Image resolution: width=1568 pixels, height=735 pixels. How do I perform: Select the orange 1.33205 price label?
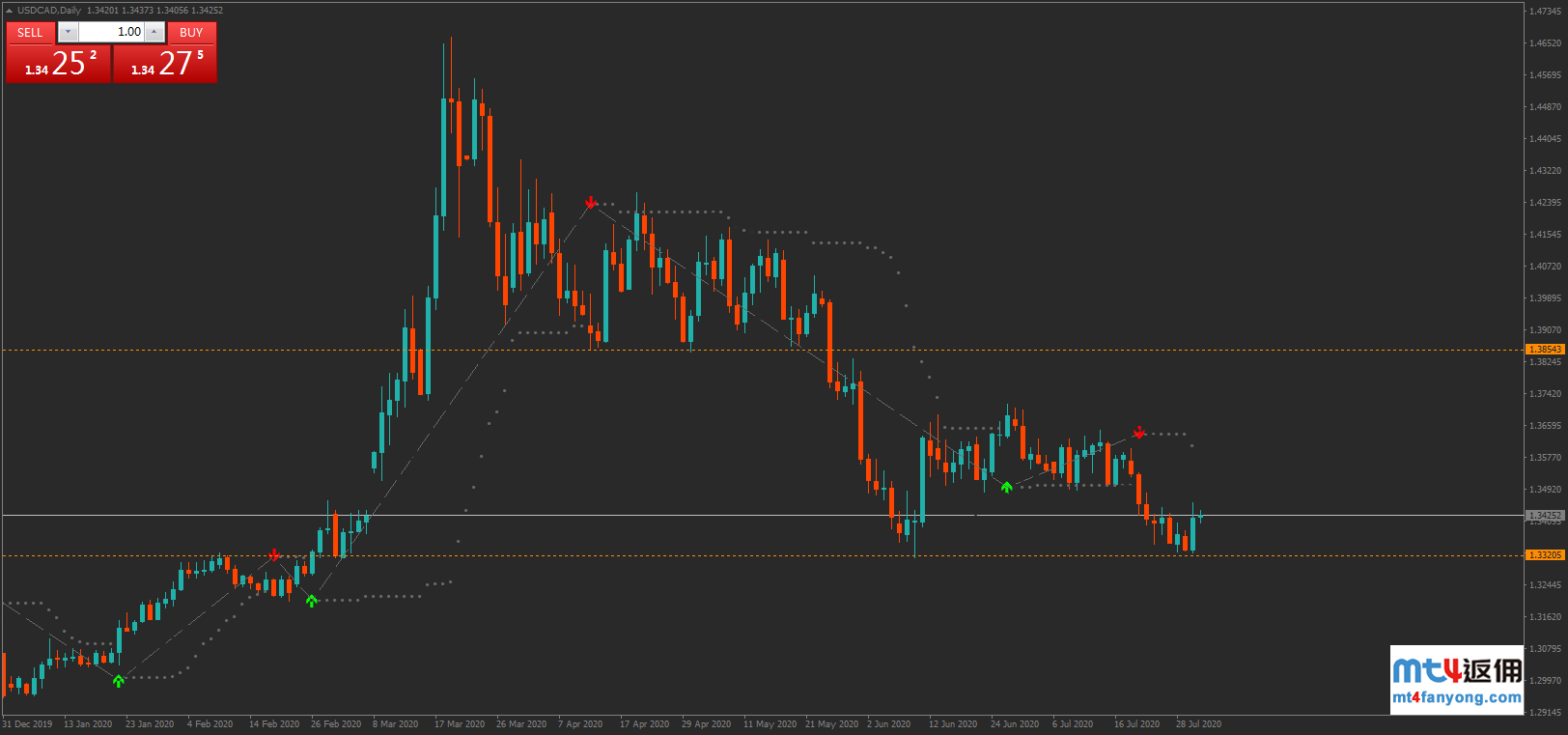(x=1545, y=555)
